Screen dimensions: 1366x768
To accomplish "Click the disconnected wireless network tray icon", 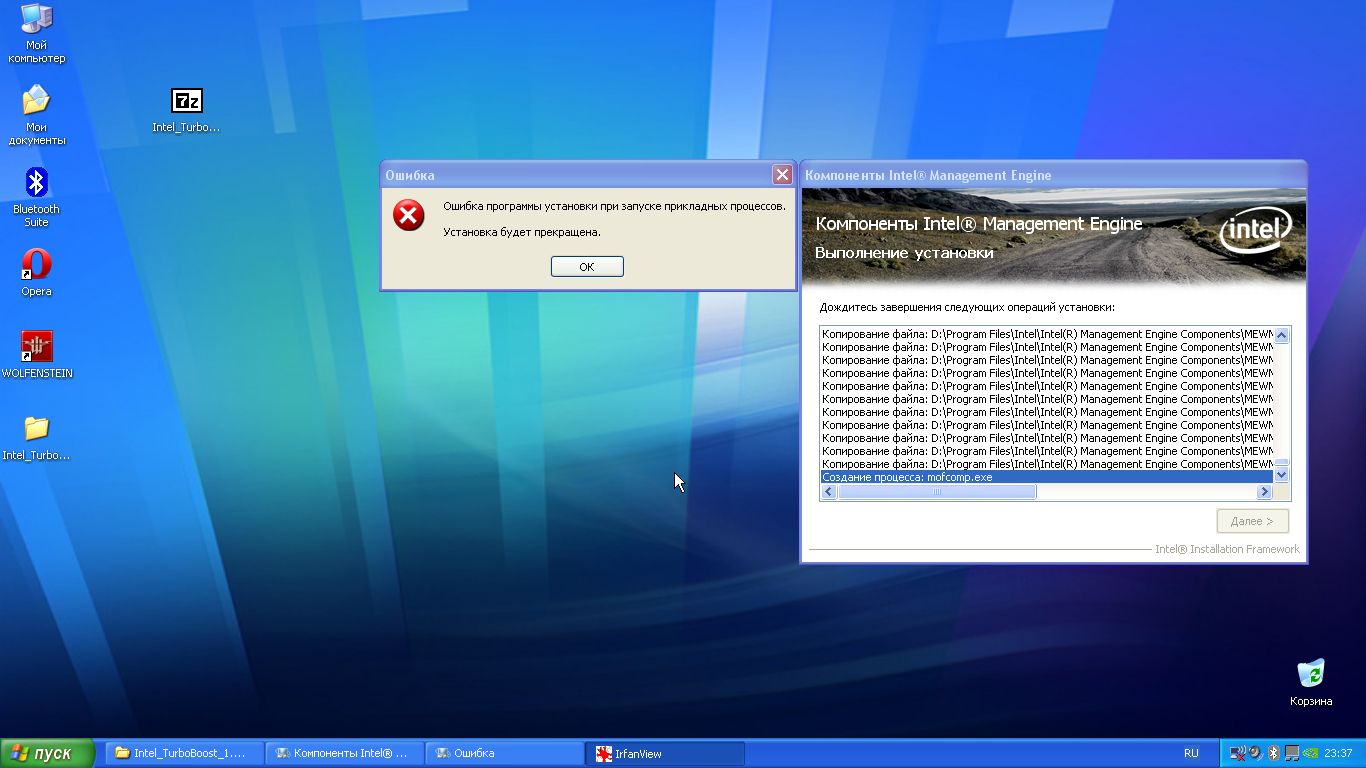I will [x=1237, y=753].
